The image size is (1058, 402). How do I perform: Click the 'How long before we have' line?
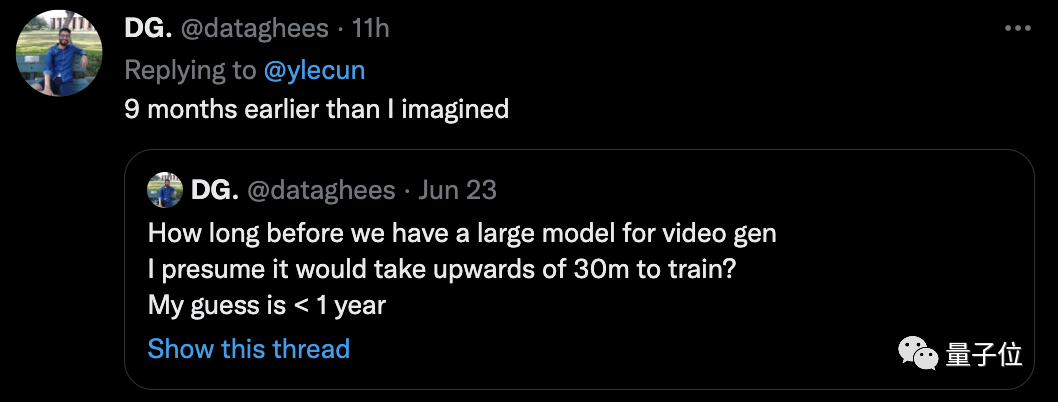coord(461,234)
